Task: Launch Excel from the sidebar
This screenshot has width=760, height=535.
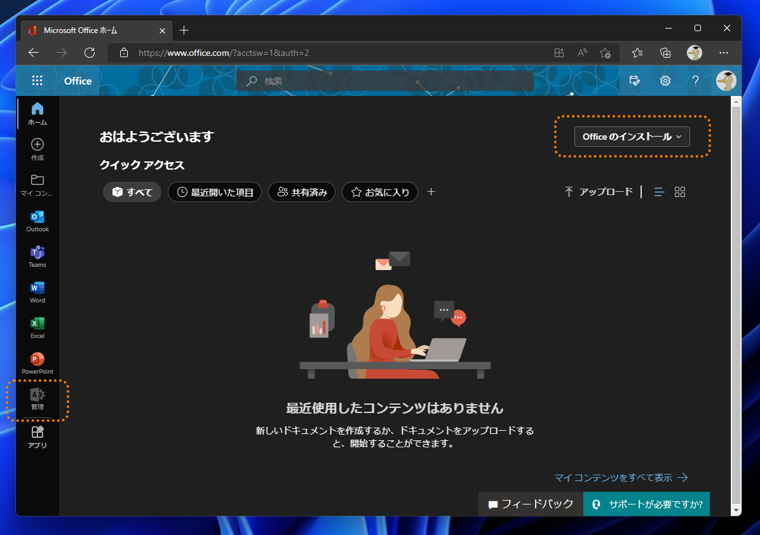Action: tap(37, 328)
